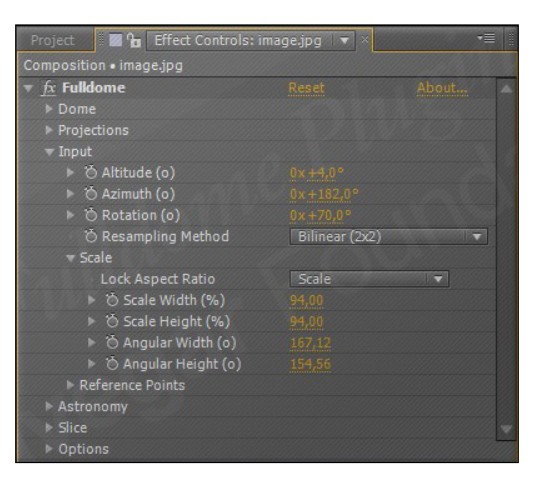Open the About link for Fulldome
The image size is (535, 482).
pos(442,88)
